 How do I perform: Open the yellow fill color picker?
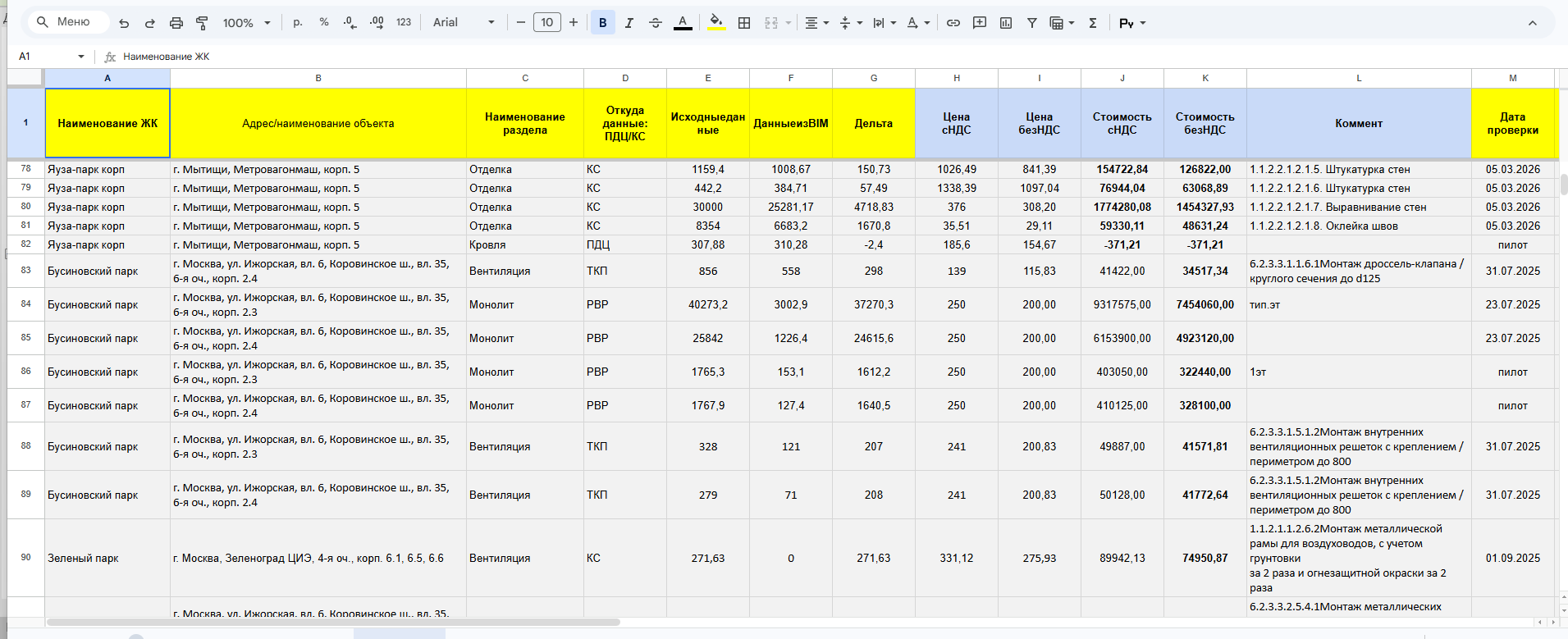[716, 23]
